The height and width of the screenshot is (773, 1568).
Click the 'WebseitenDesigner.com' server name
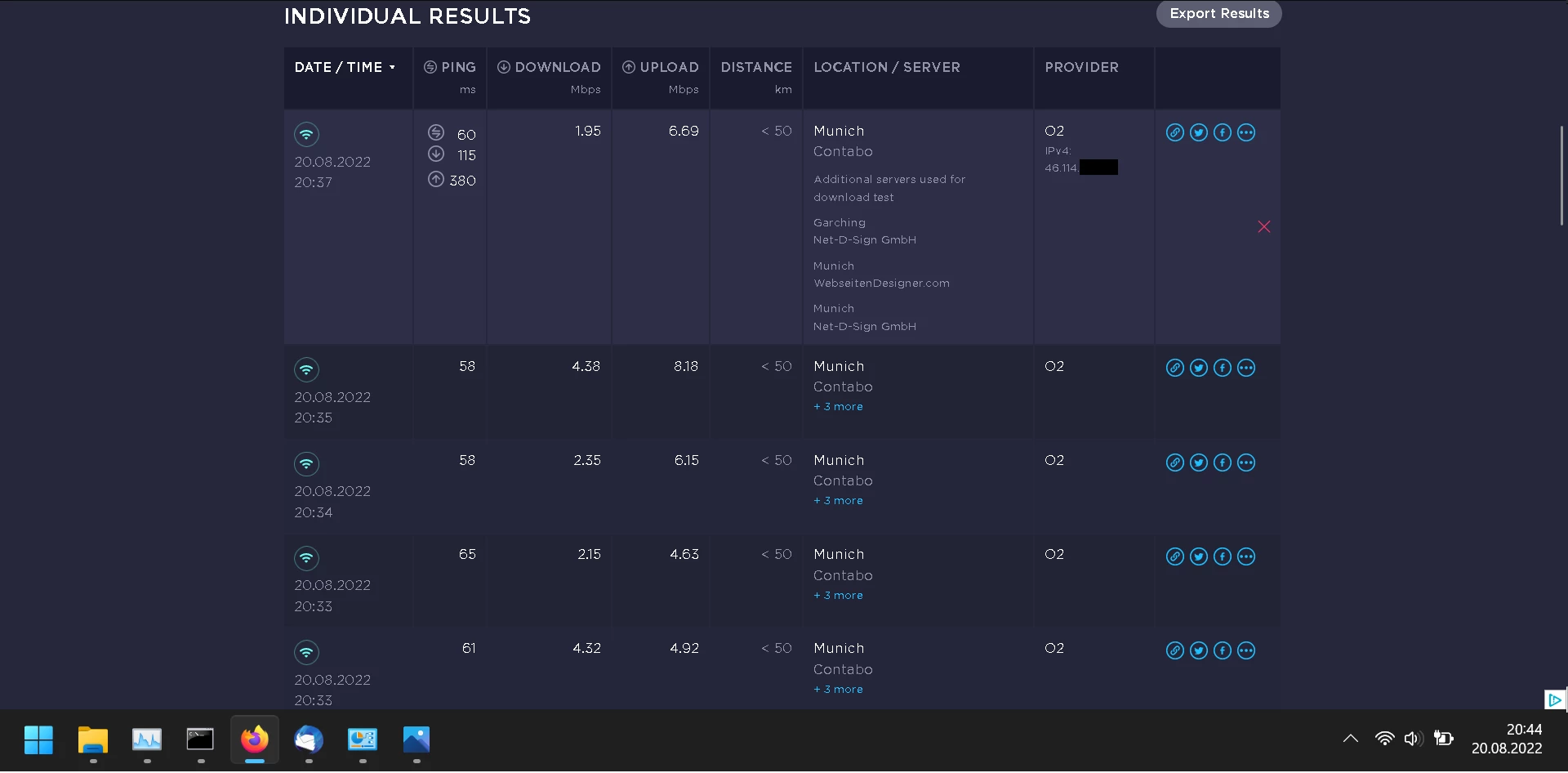coord(881,284)
